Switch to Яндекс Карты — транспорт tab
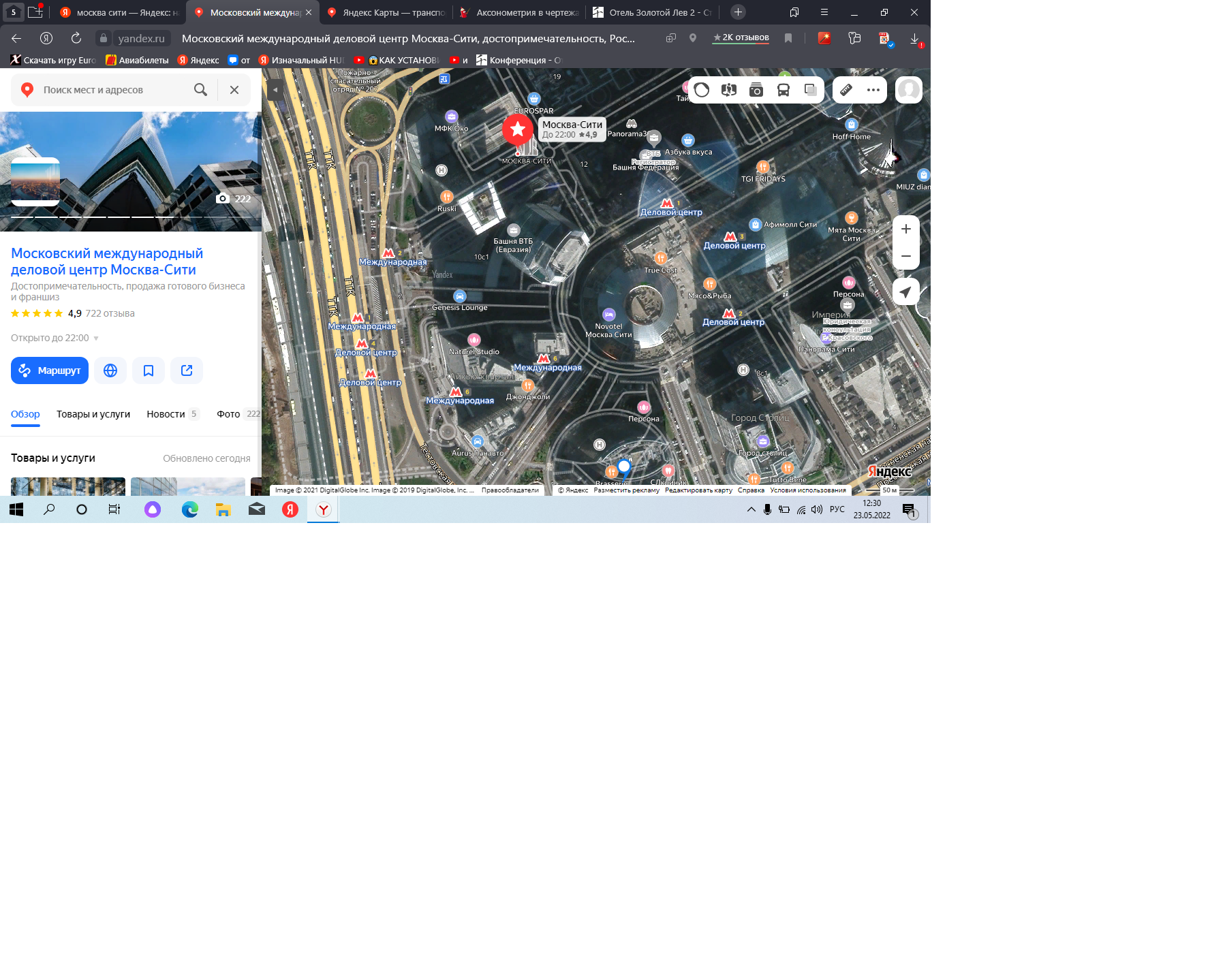 [386, 12]
